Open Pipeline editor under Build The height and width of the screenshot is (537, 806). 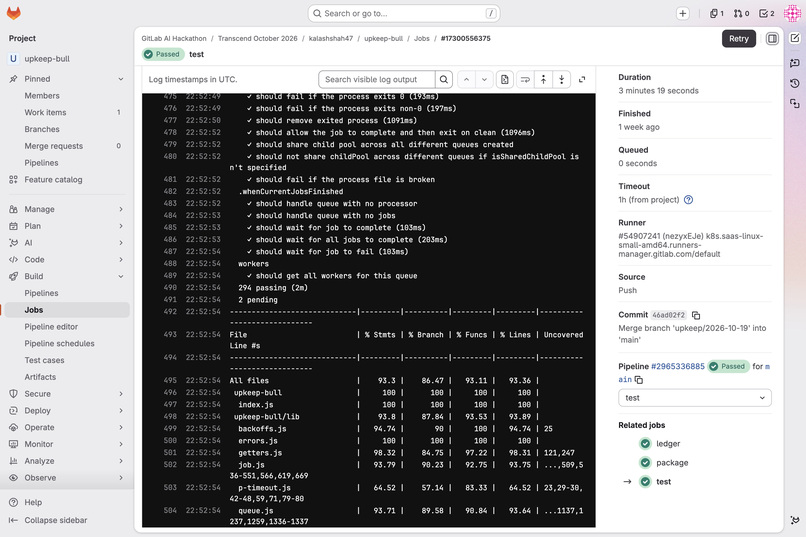pyautogui.click(x=67, y=327)
